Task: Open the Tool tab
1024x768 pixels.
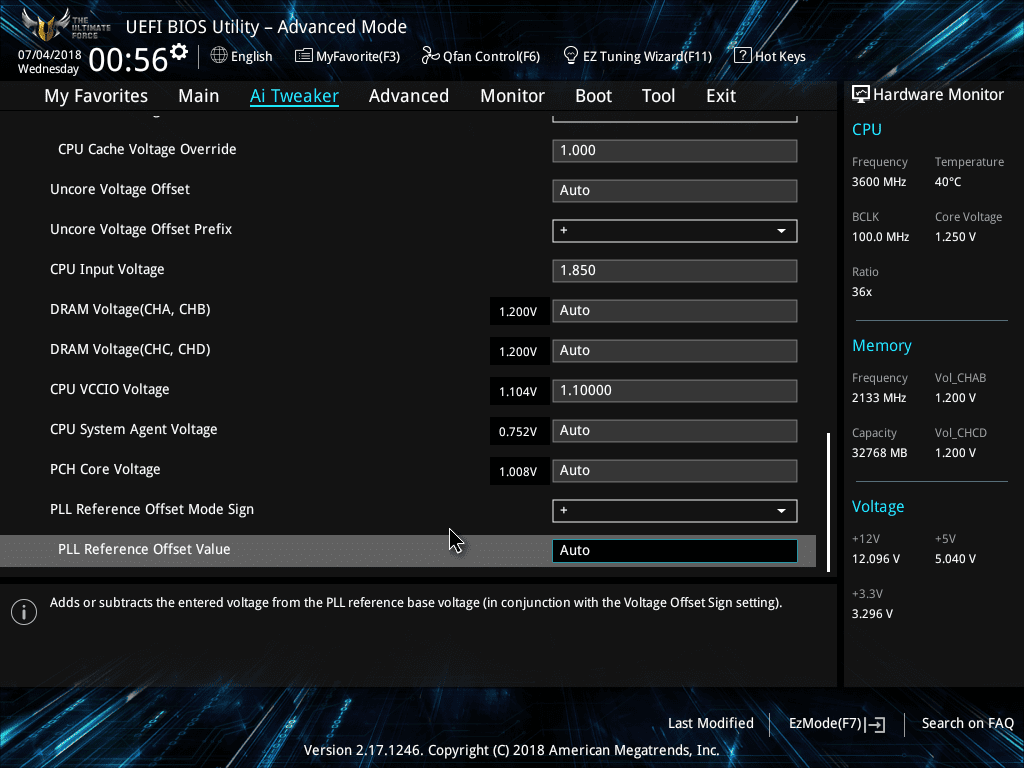Action: tap(658, 96)
